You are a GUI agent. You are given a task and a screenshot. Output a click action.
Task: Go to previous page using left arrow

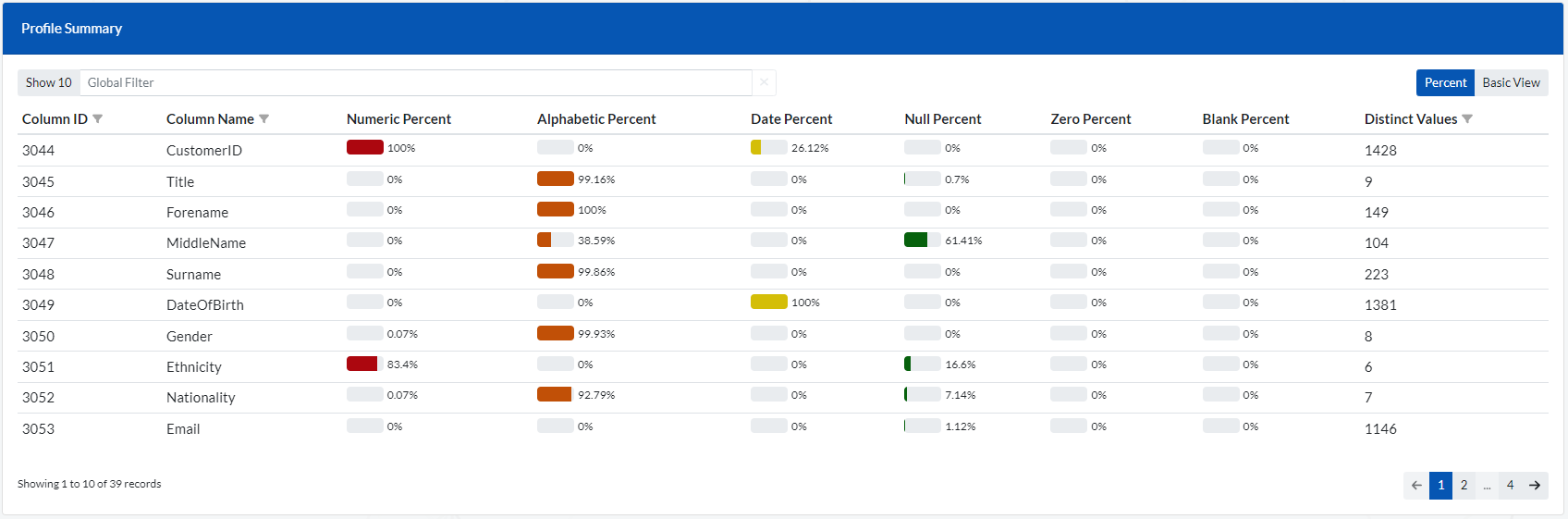[1416, 485]
